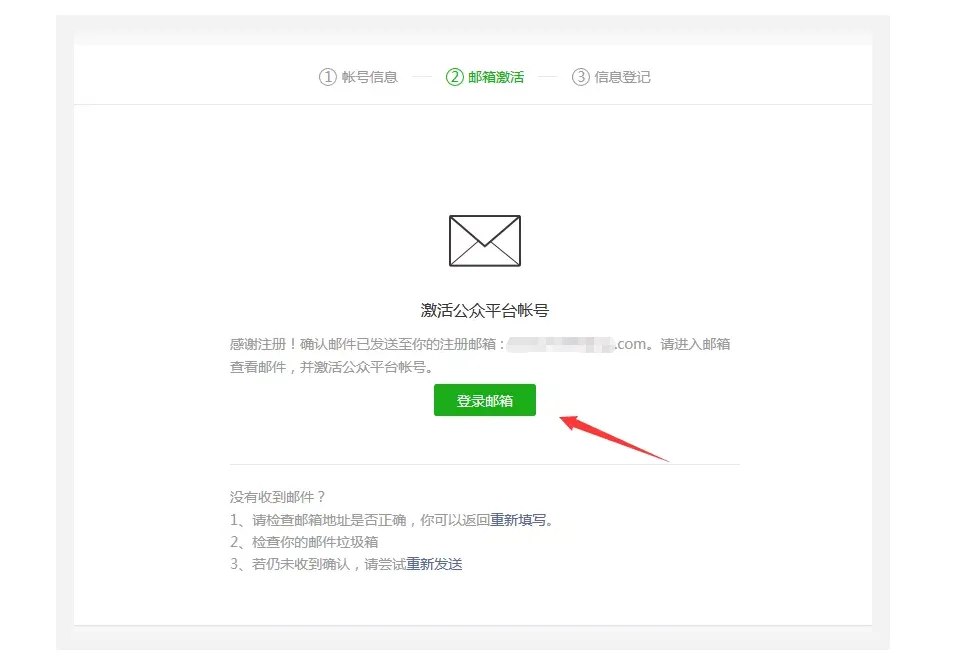Click the dash between steps 2 and 3
953x657 pixels.
point(548,77)
